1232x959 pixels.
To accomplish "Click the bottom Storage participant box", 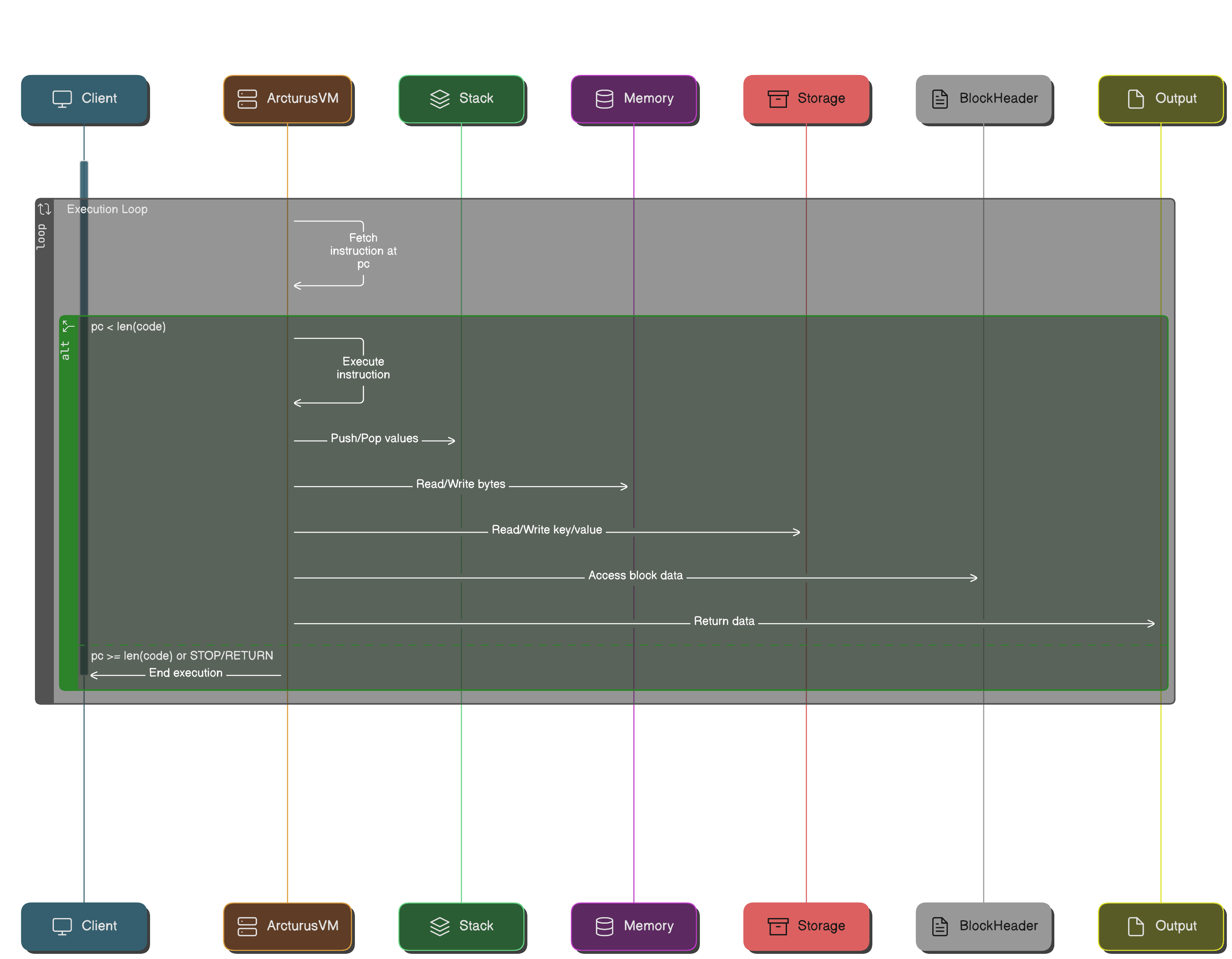I will point(806,926).
